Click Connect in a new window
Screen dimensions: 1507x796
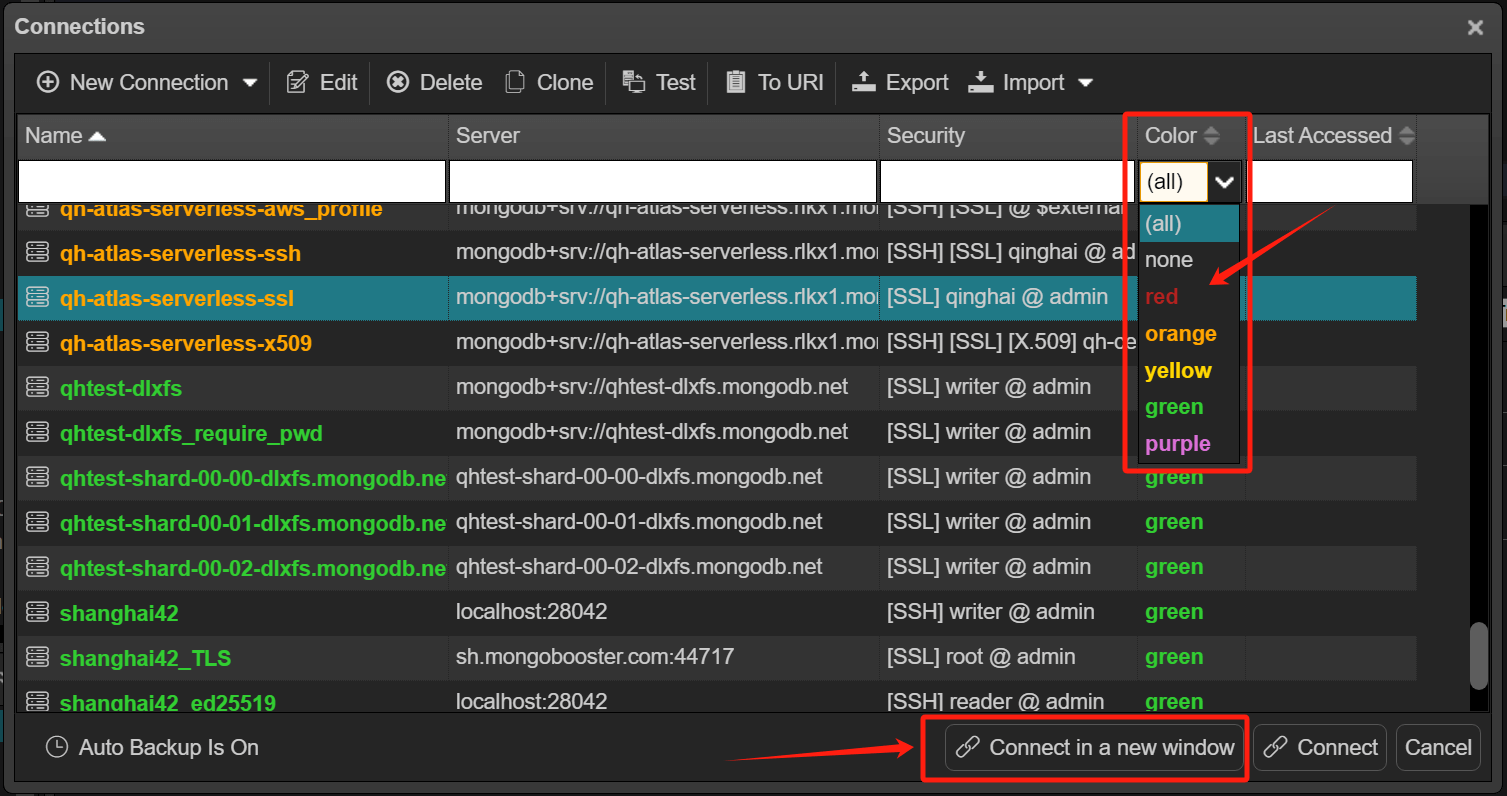(x=1095, y=747)
